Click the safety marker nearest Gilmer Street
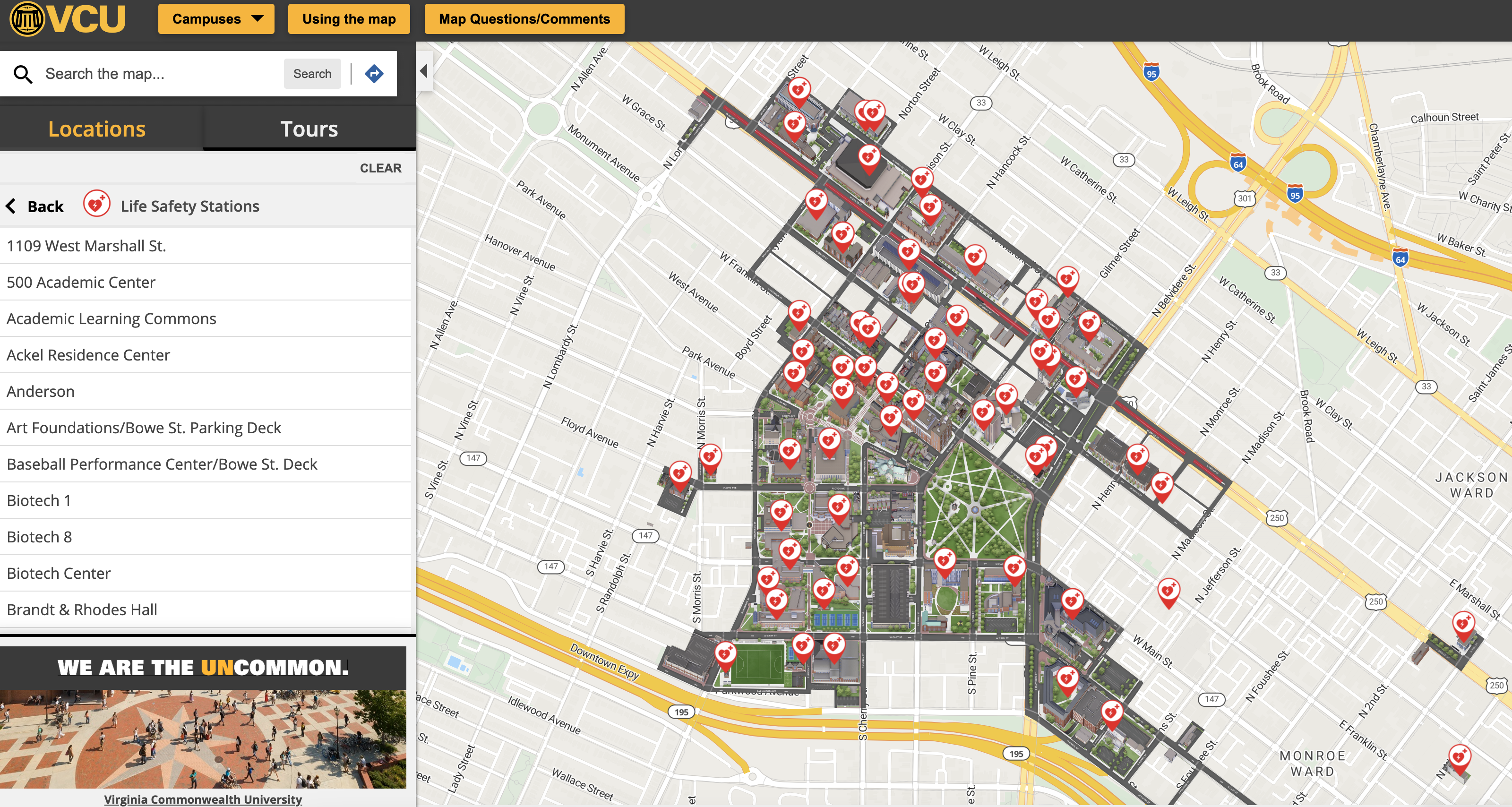Image resolution: width=1512 pixels, height=807 pixels. [x=1067, y=279]
